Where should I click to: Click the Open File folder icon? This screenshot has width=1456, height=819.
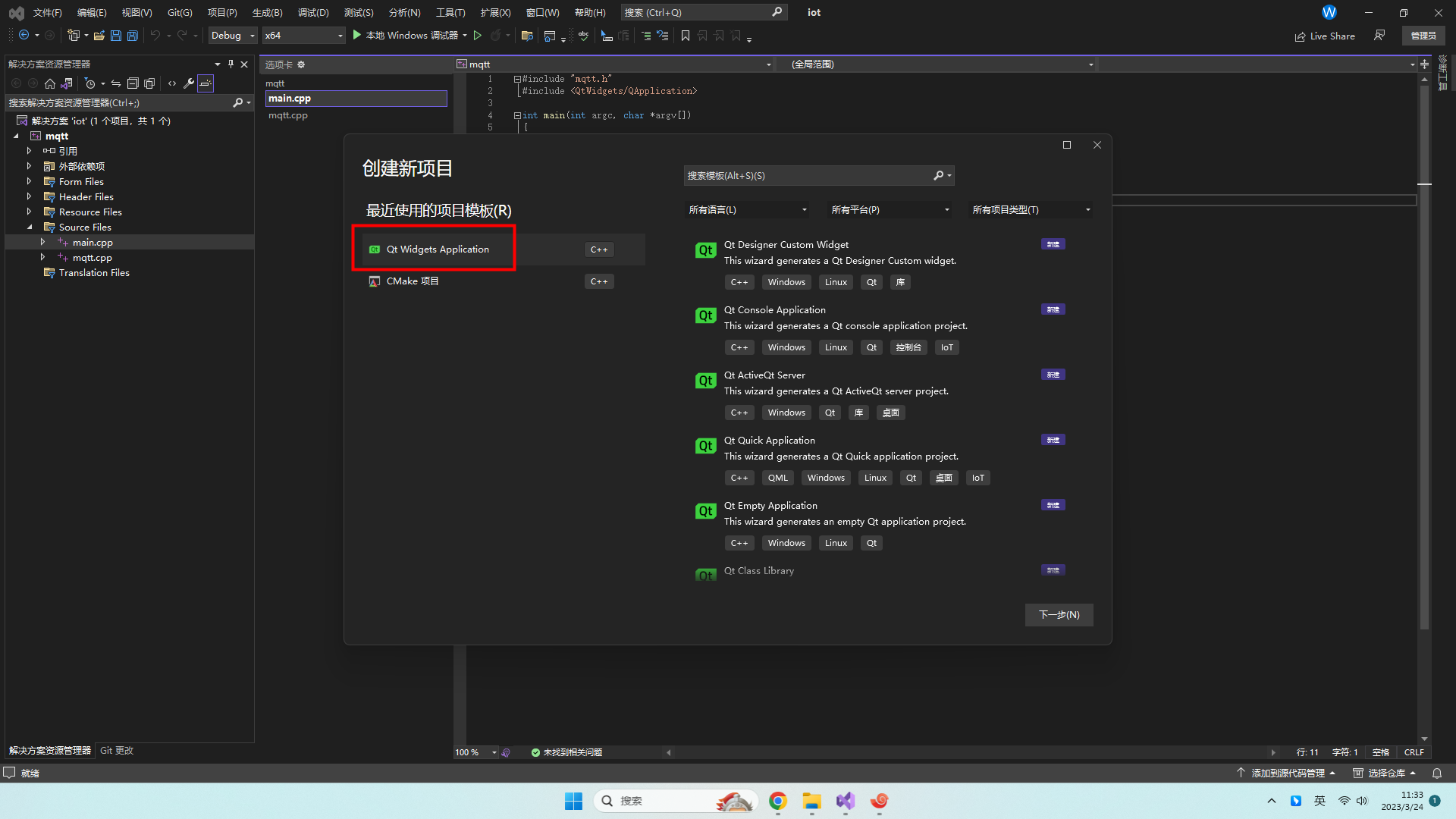click(99, 36)
